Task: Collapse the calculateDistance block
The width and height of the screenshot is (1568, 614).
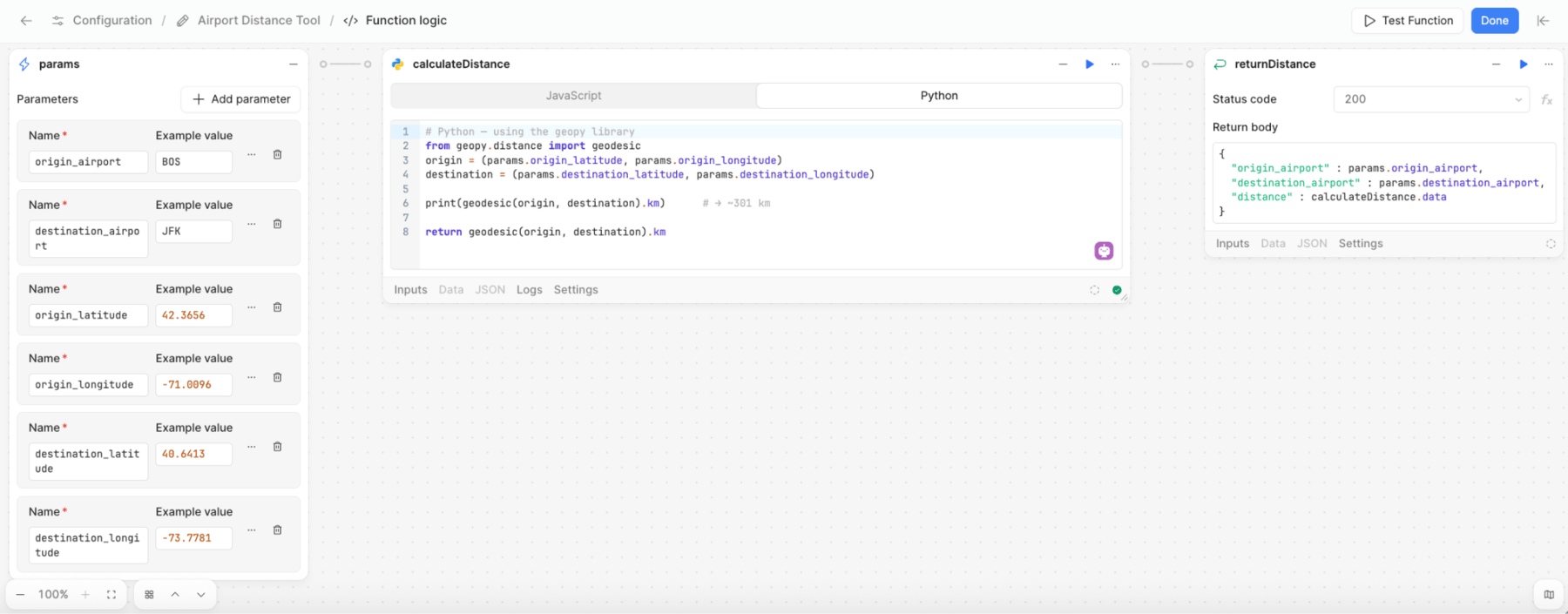Action: (x=1063, y=64)
